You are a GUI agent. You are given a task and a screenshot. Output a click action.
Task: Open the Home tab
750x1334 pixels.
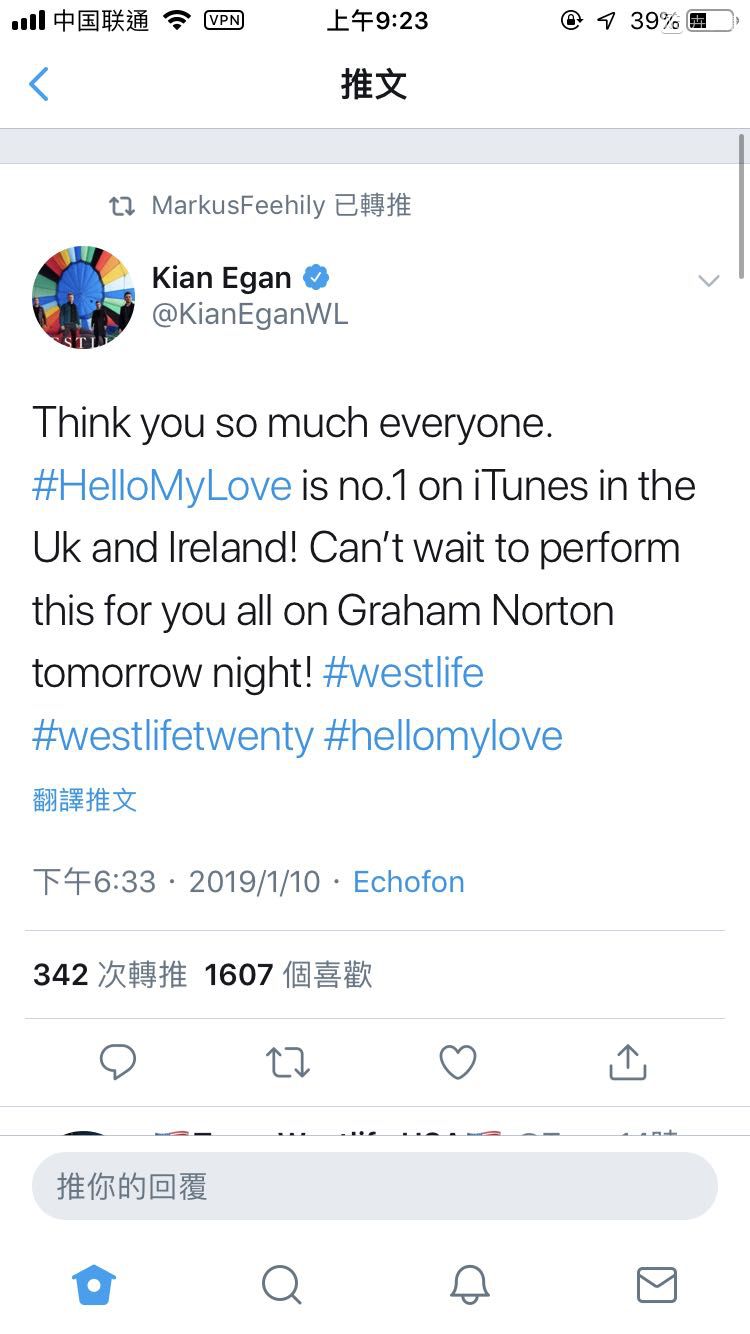pyautogui.click(x=94, y=1284)
